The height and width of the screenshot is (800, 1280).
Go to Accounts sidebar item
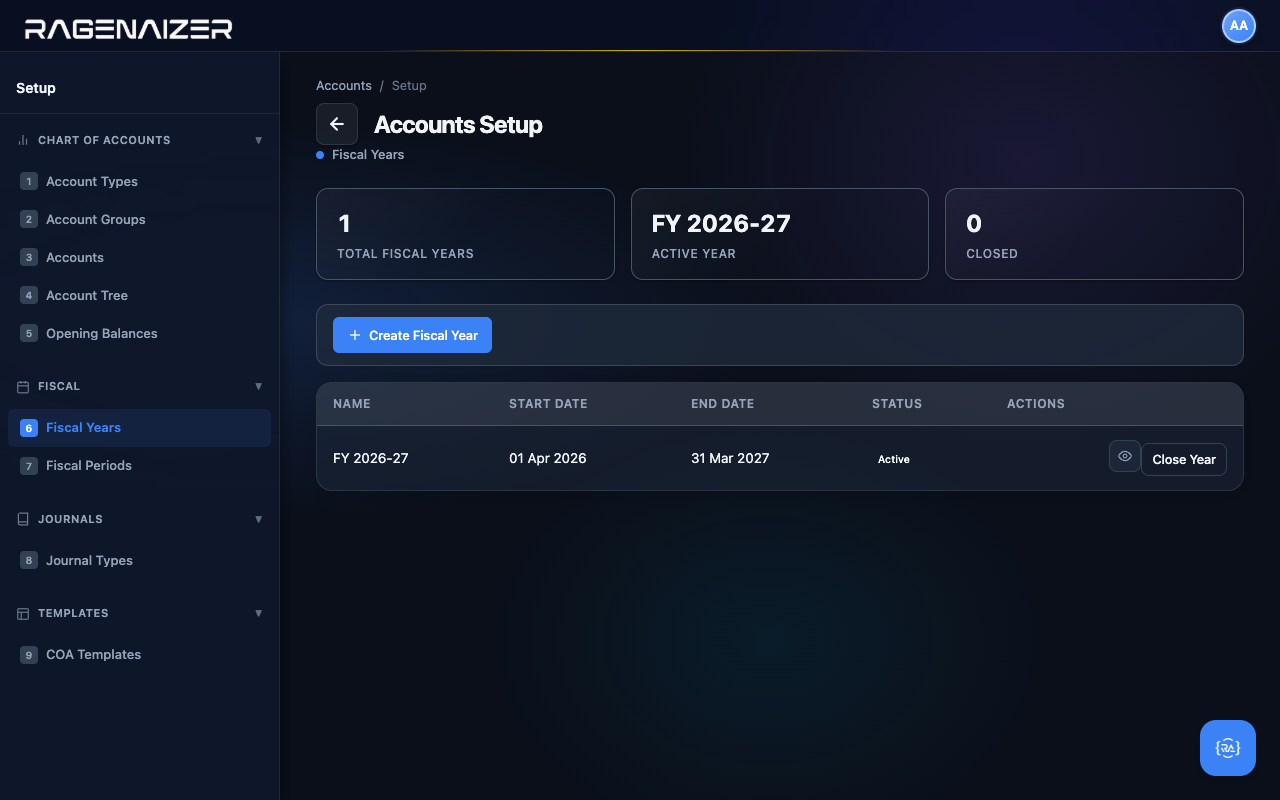coord(139,257)
